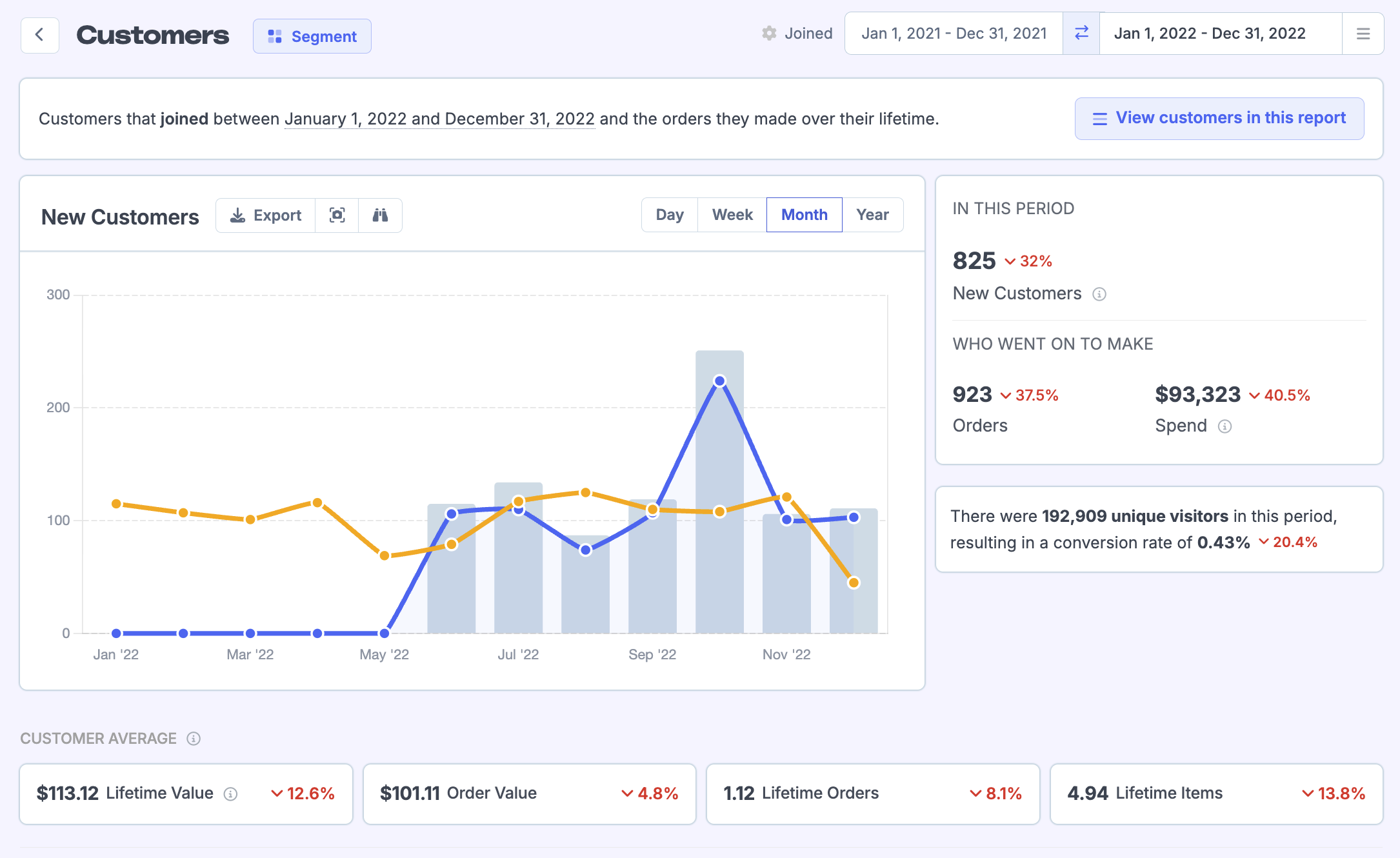Select the Month tab
This screenshot has width=1400, height=858.
804,215
